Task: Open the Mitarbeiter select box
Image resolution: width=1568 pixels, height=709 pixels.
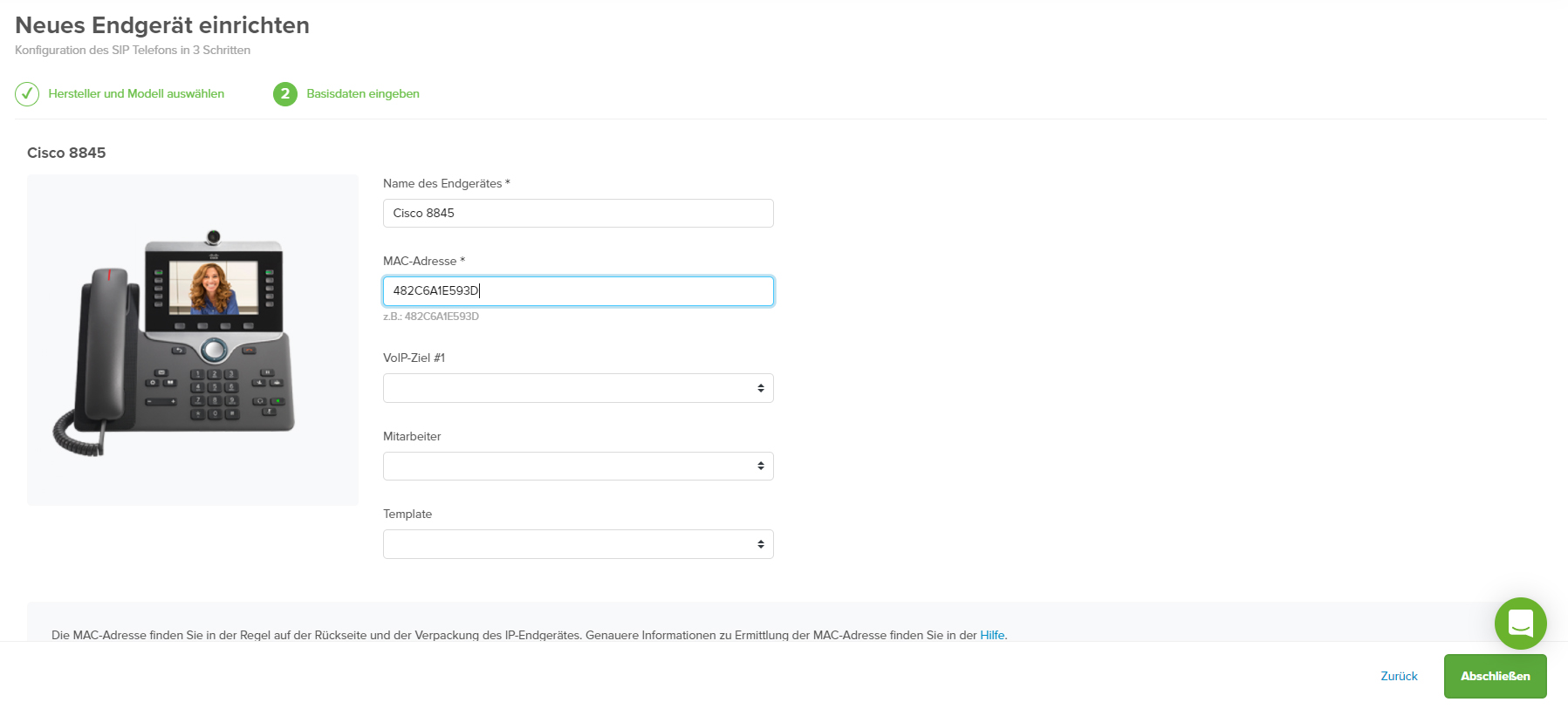Action: (579, 467)
